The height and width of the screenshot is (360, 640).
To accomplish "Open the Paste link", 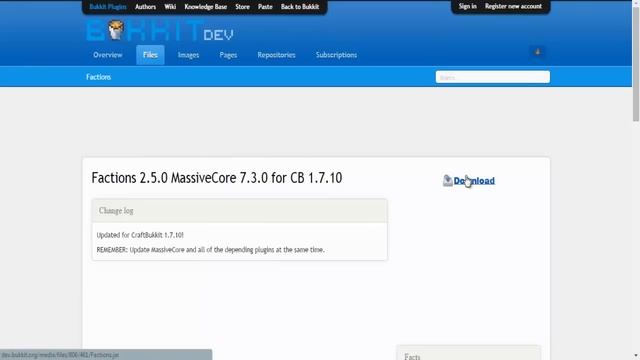I will tap(265, 7).
